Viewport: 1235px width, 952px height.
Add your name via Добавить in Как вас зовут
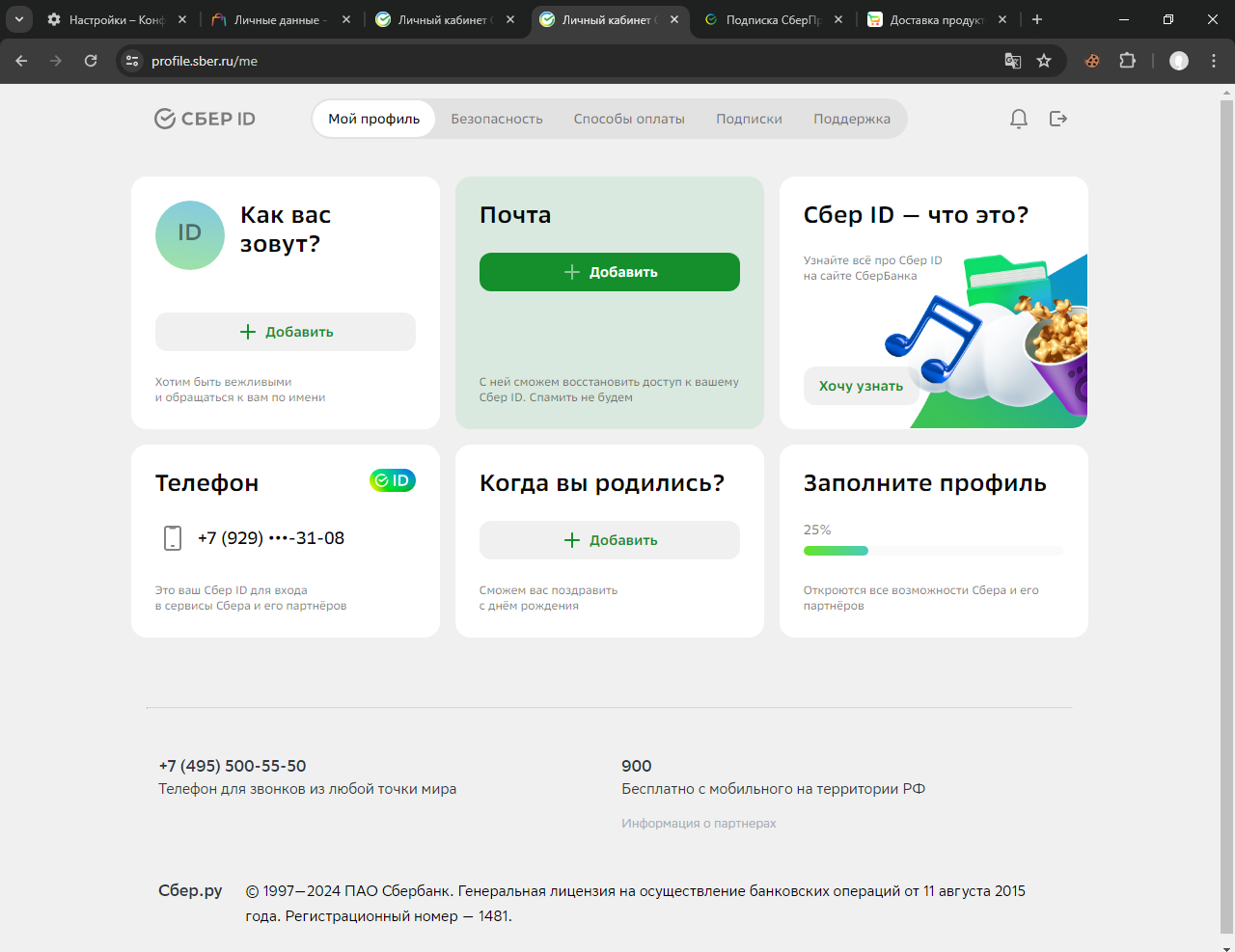286,332
